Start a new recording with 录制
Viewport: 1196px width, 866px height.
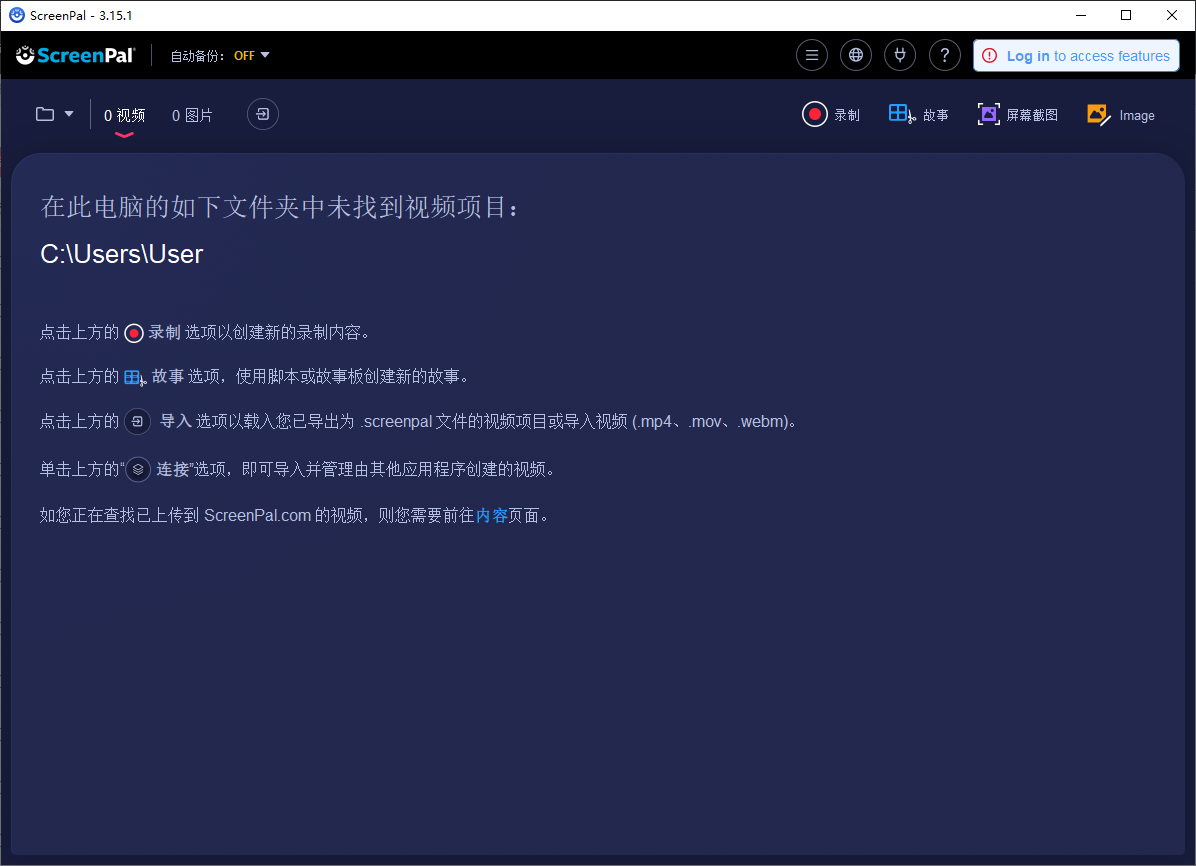[x=831, y=115]
